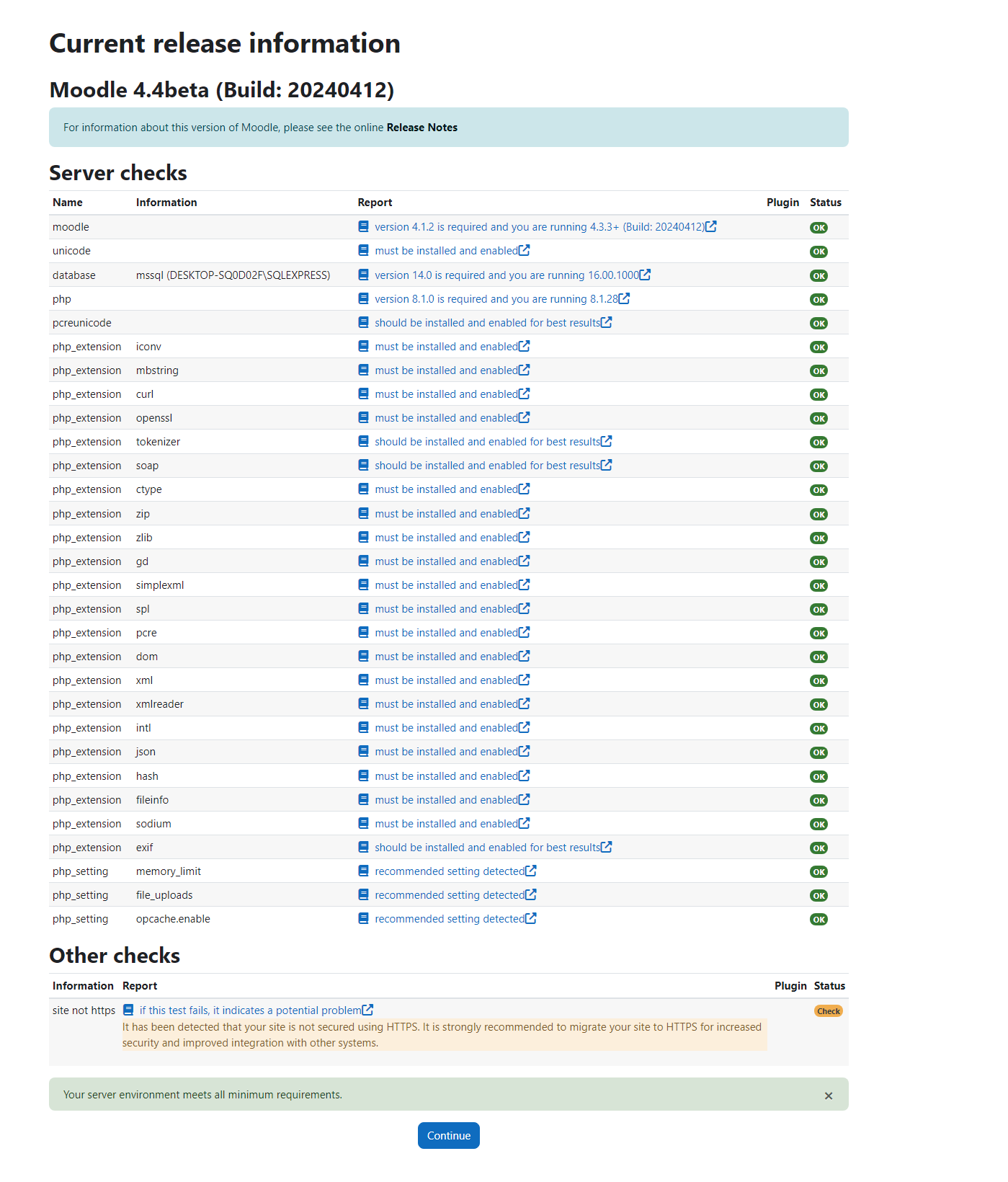This screenshot has height=1182, width=1008.
Task: Click the Status column header in Server checks
Action: pyautogui.click(x=826, y=203)
